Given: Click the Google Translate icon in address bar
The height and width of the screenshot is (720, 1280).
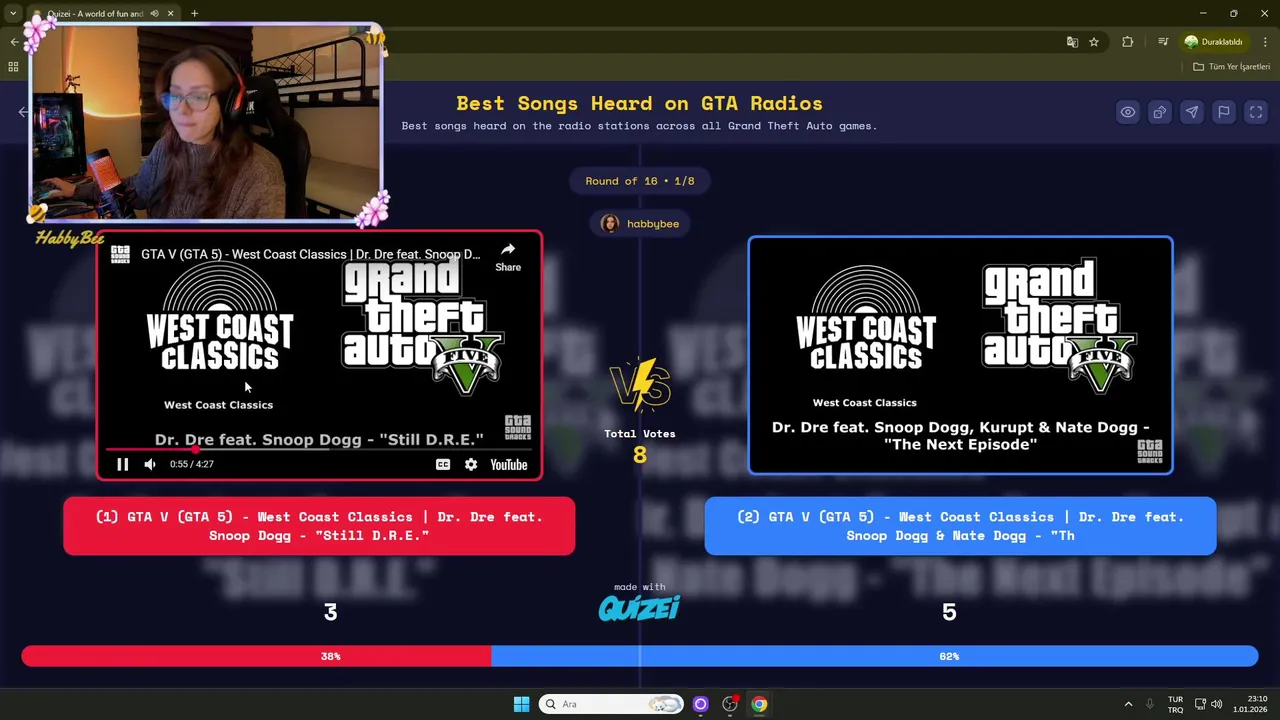Looking at the screenshot, I should 1072,42.
